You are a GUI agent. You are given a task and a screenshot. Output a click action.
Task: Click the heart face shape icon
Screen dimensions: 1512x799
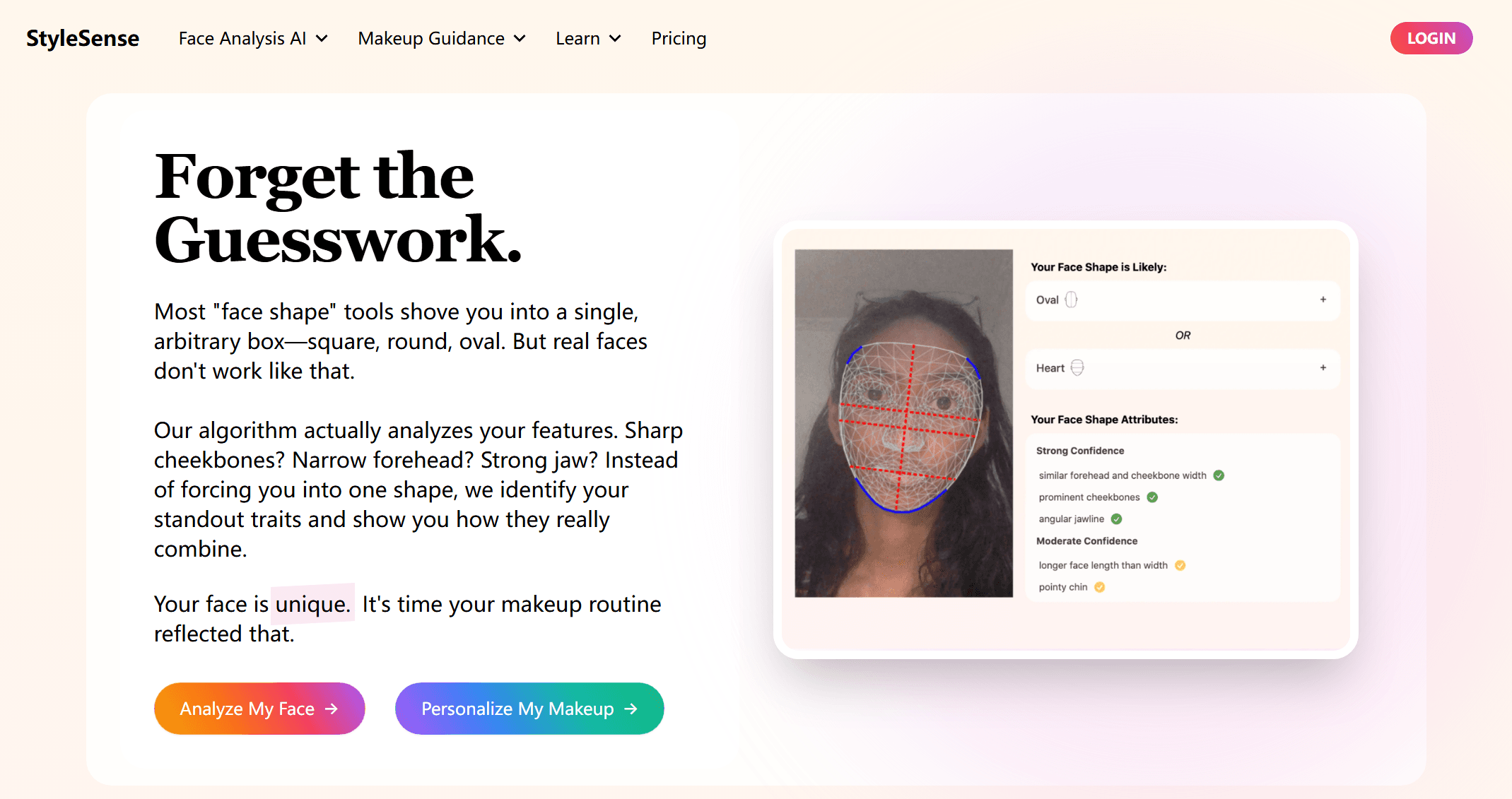tap(1077, 367)
